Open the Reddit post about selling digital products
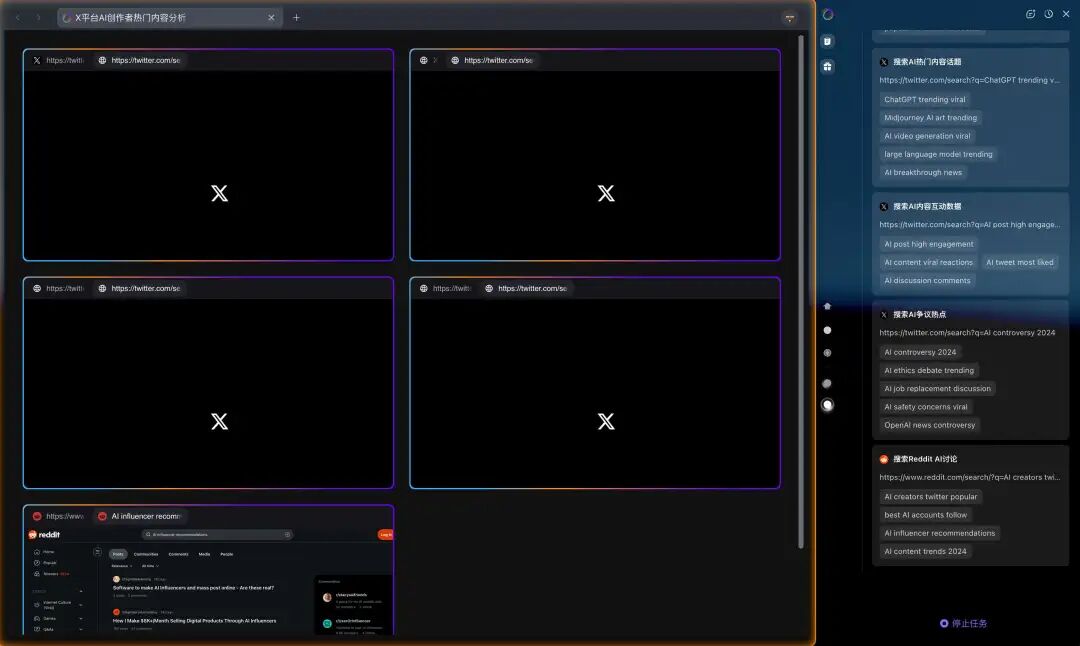 point(194,621)
